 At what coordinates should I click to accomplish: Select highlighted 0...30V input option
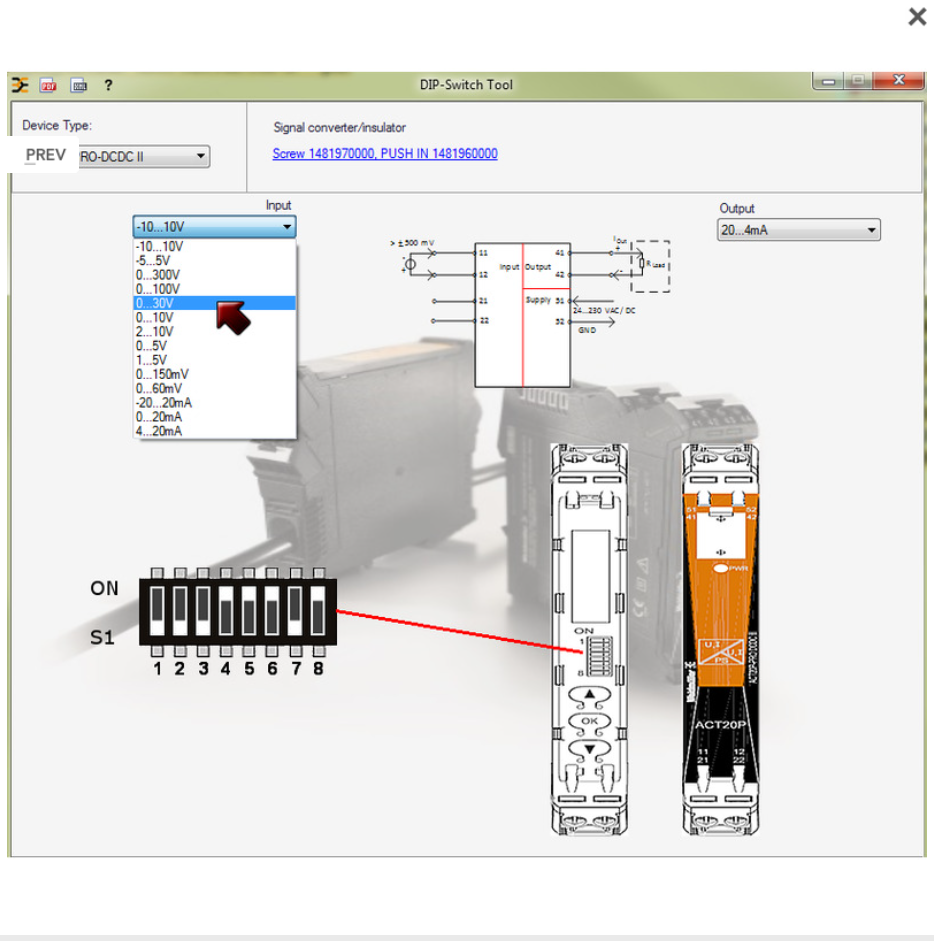(x=214, y=303)
